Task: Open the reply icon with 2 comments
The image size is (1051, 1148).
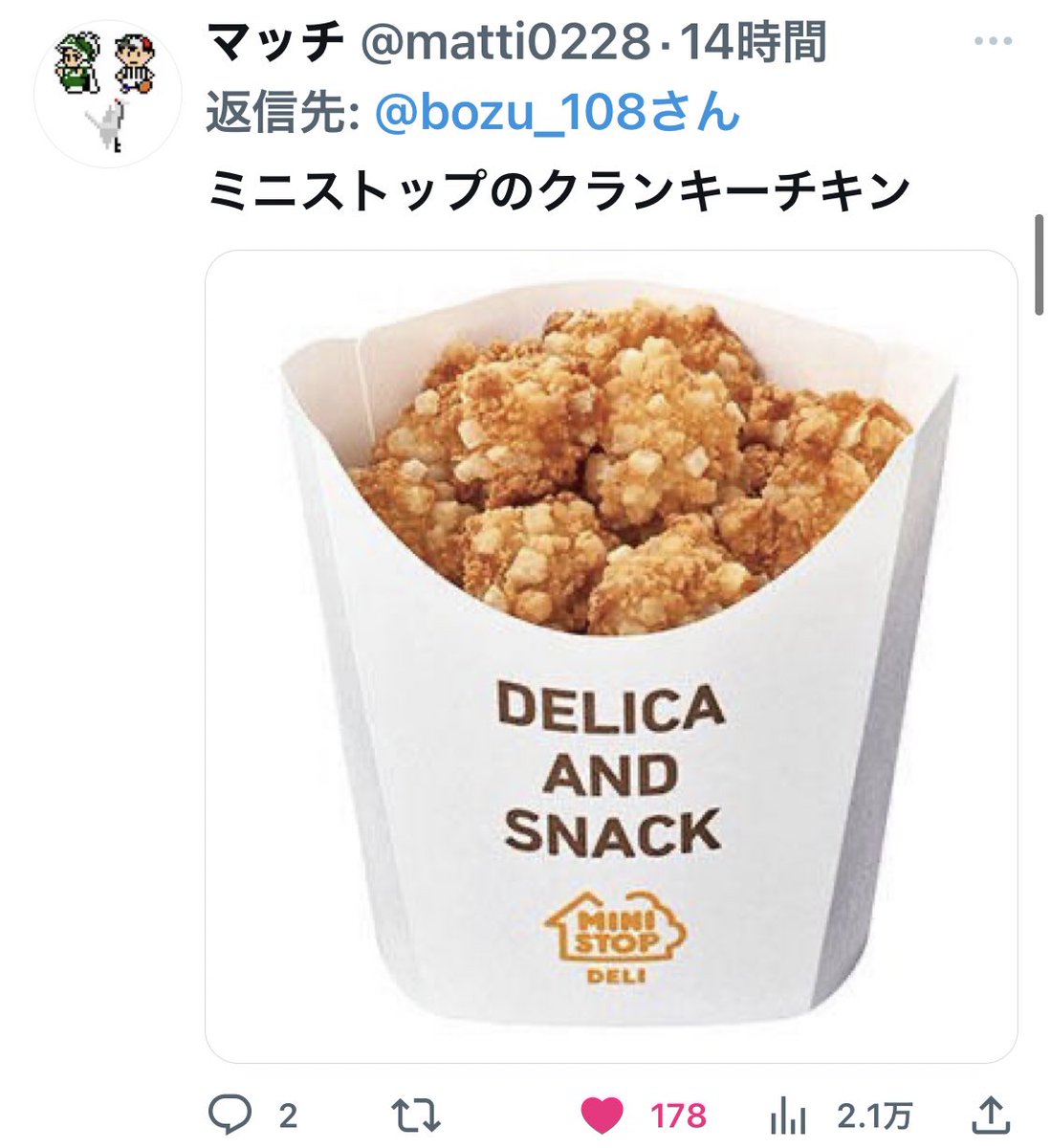Action: pos(230,1115)
